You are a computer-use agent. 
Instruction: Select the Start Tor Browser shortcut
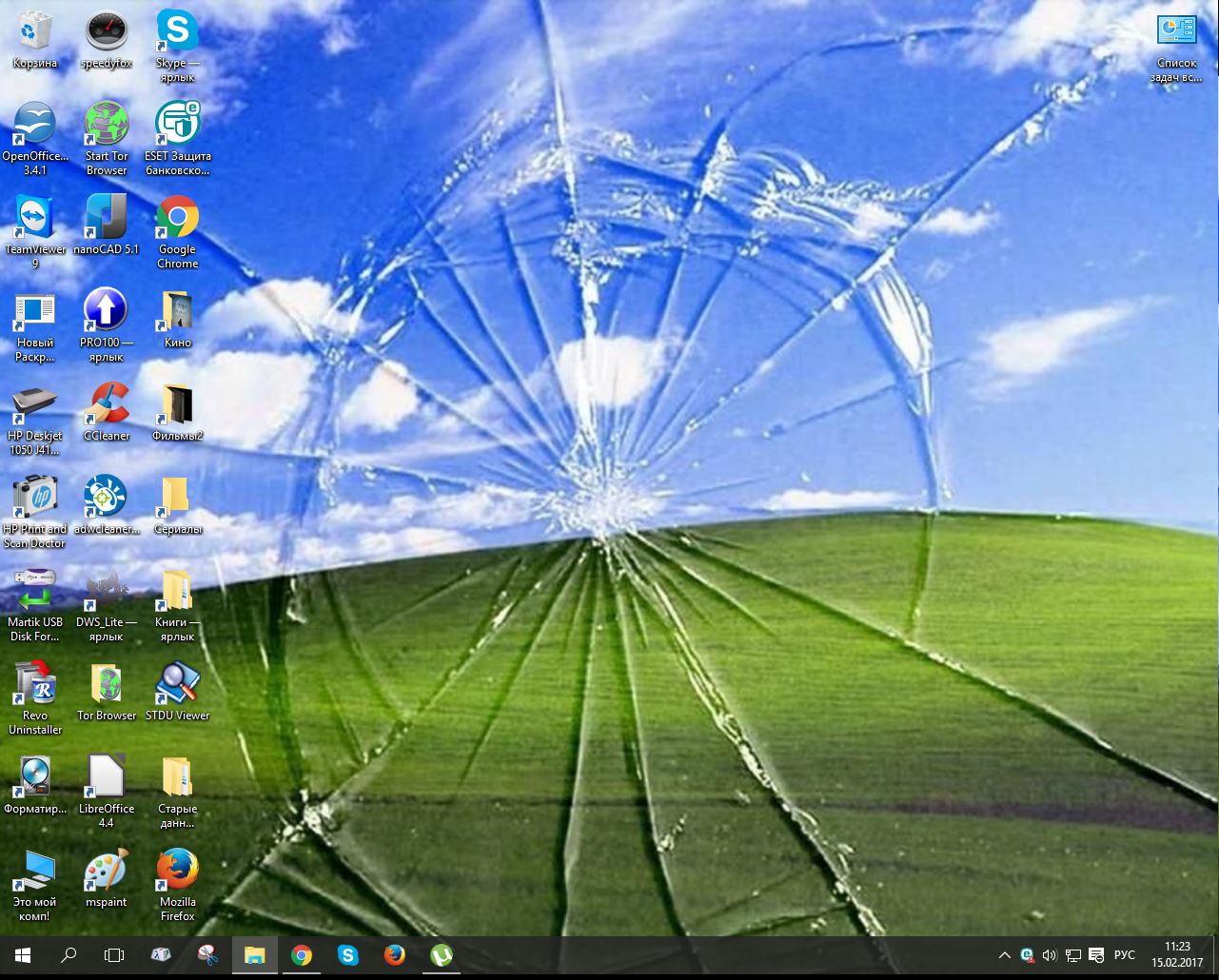tap(106, 139)
